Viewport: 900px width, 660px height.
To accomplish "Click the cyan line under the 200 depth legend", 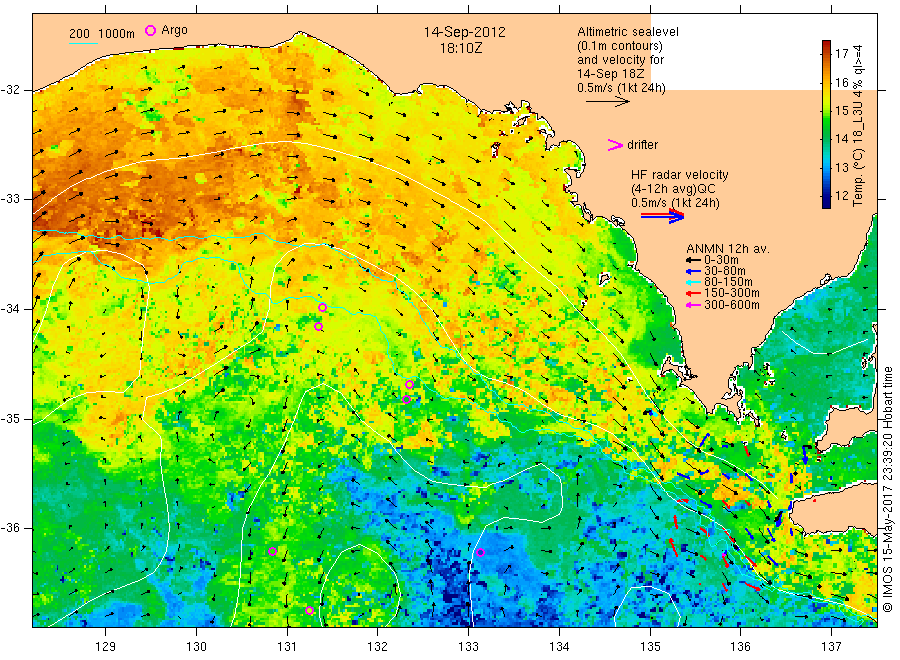I will tap(83, 43).
